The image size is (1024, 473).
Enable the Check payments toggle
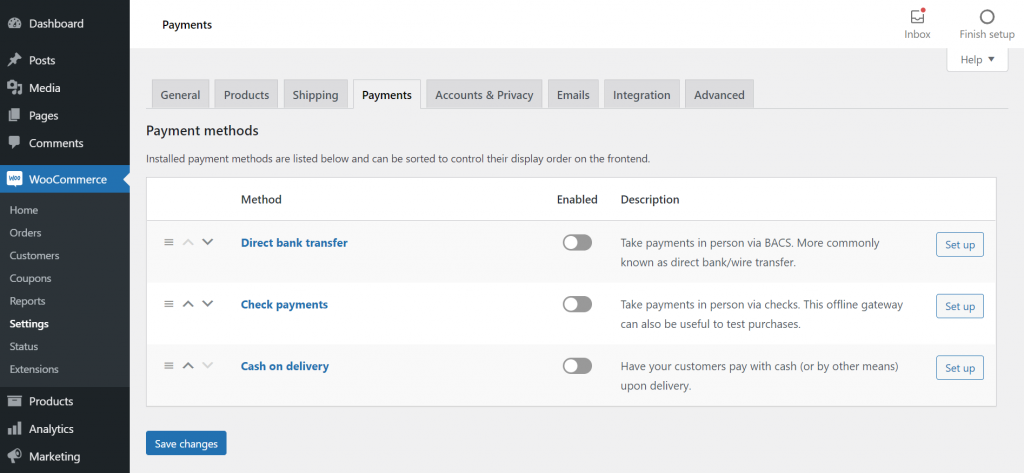[x=577, y=304]
